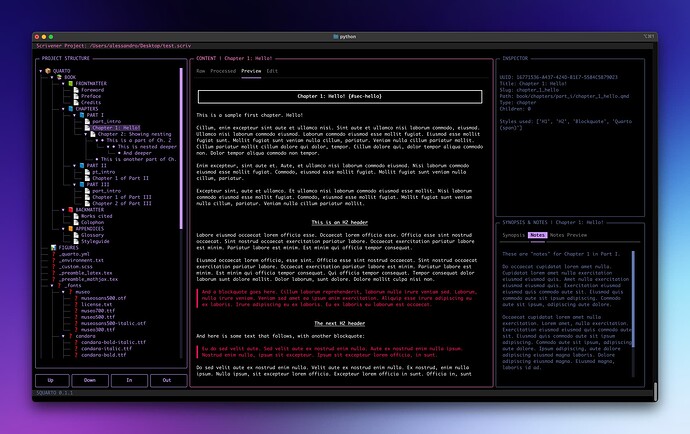This screenshot has width=690, height=434.
Task: Click the Chapter 1: Hello! document icon
Action: tap(88, 128)
